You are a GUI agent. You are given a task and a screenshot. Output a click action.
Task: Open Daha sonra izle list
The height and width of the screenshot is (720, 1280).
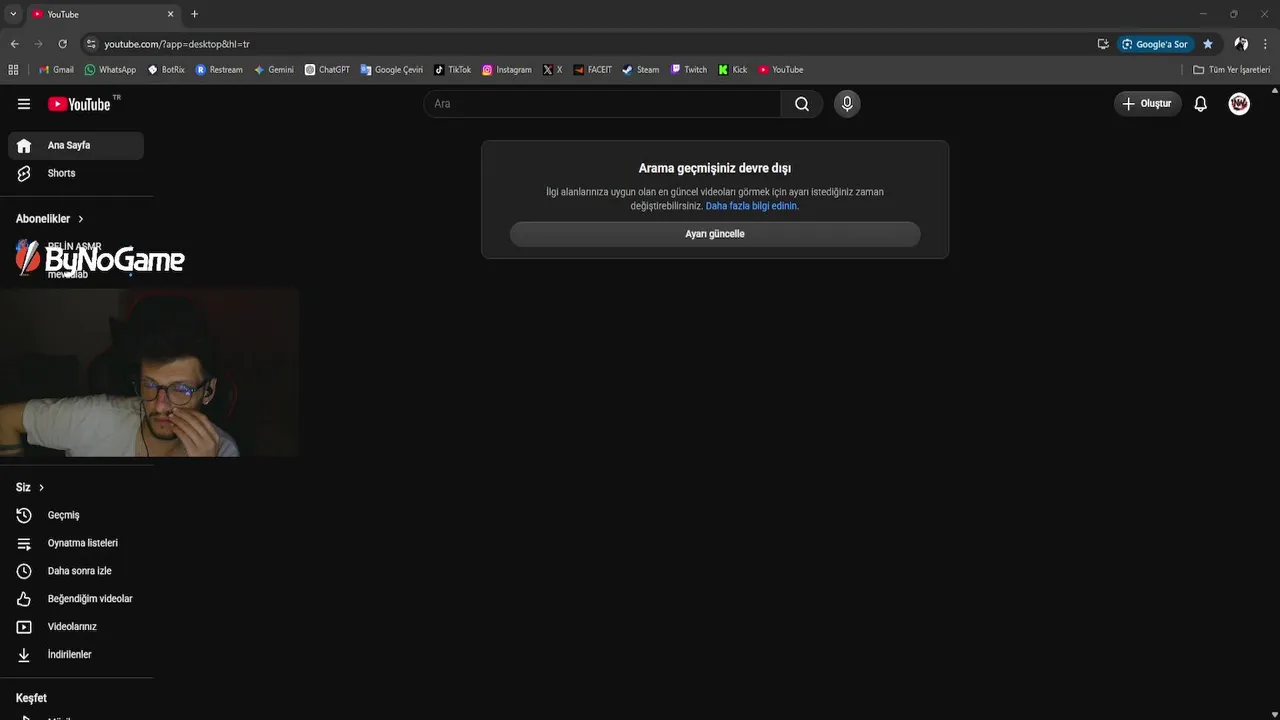tap(76, 572)
